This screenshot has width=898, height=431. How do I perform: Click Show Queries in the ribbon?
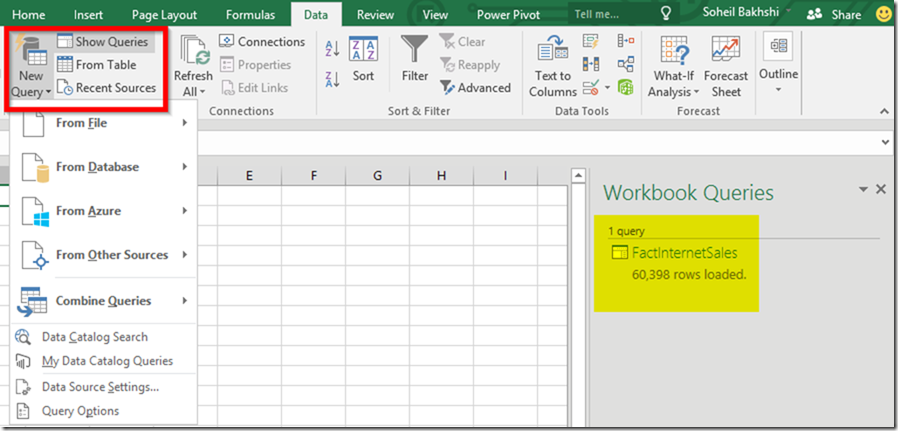(x=105, y=42)
